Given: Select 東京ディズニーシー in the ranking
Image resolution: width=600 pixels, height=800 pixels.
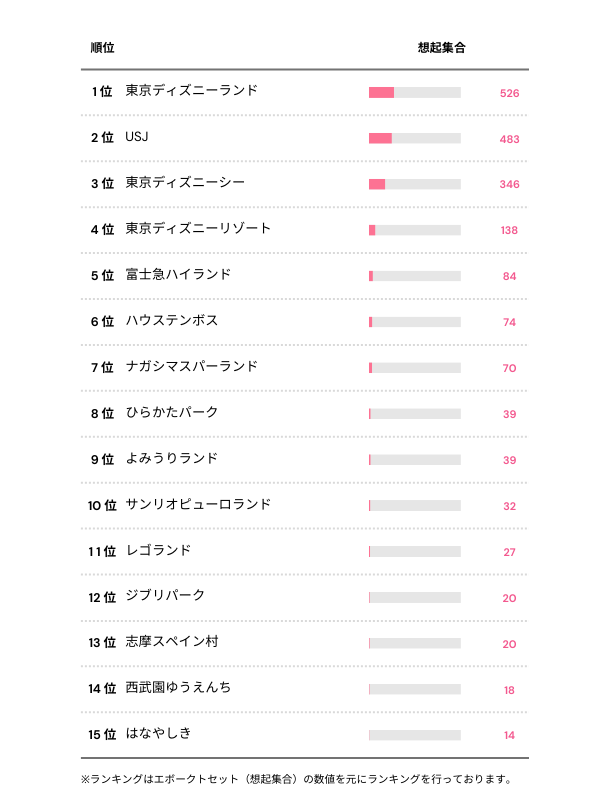Looking at the screenshot, I should coord(185,183).
